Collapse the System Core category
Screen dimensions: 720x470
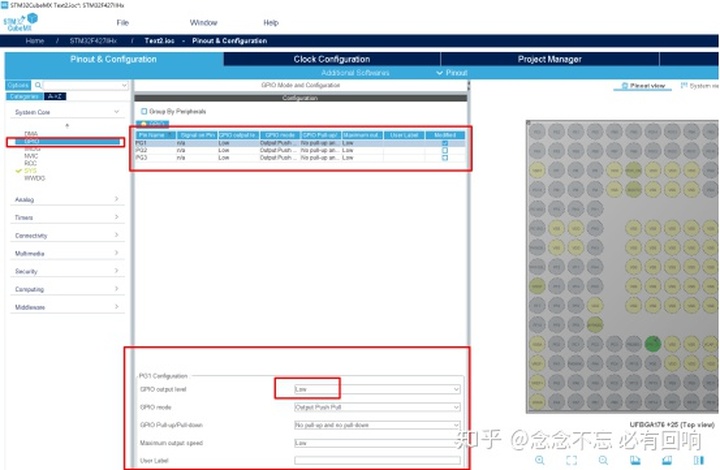67,112
